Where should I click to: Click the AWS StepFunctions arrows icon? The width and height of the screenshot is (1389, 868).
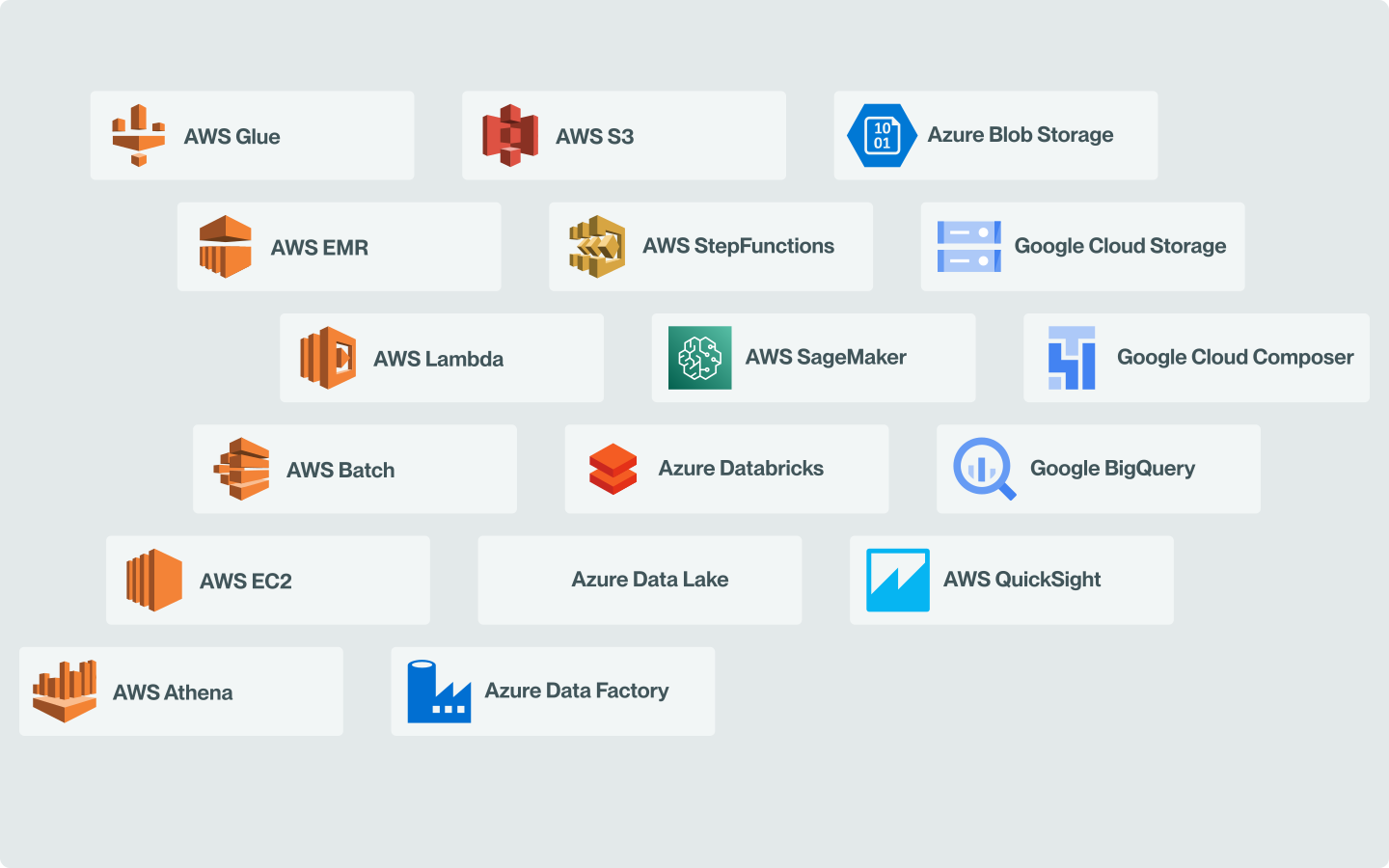[x=595, y=246]
